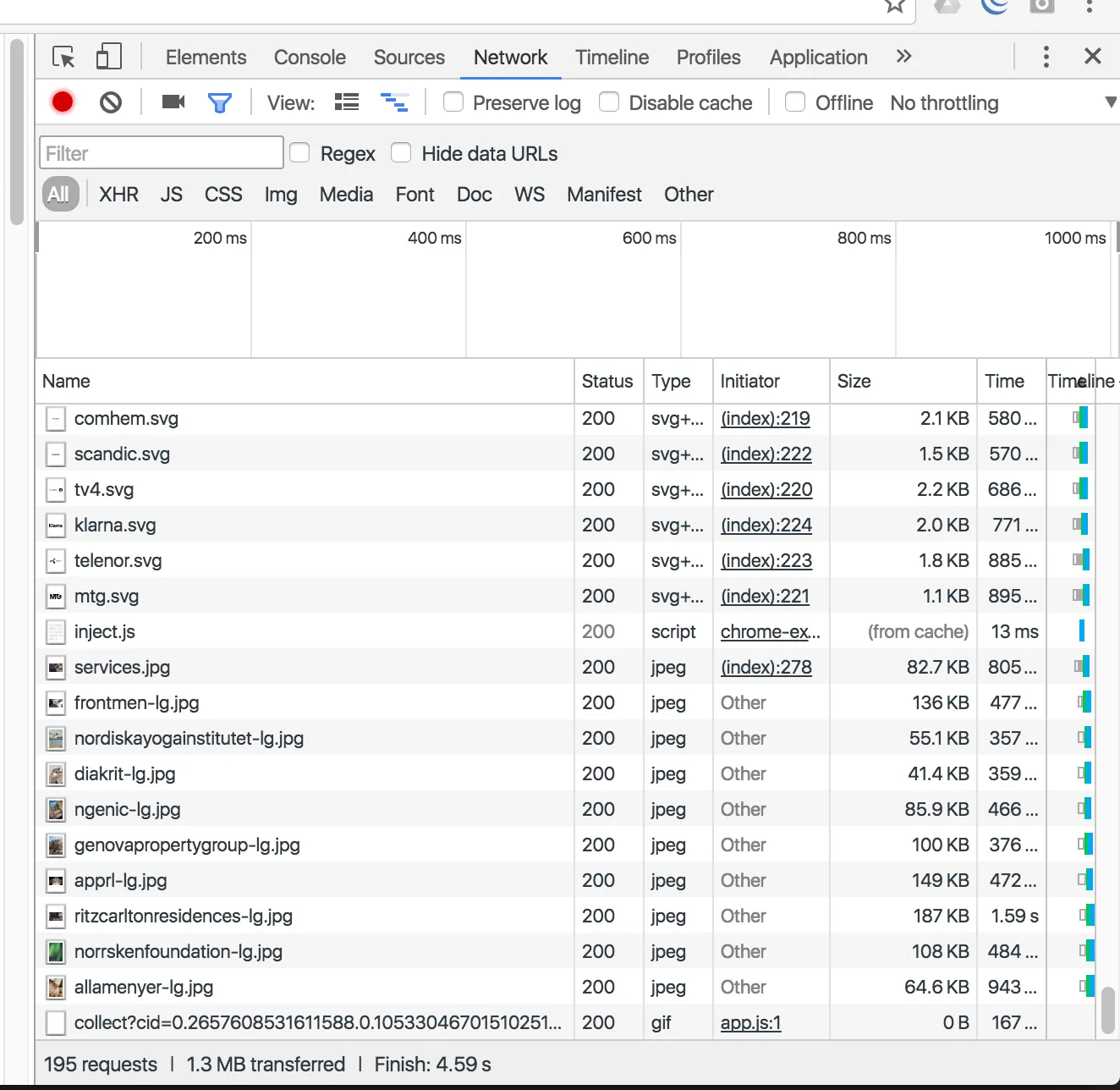Expand the hidden DevTools tabs chevron
Image resolution: width=1120 pixels, height=1090 pixels.
click(903, 57)
